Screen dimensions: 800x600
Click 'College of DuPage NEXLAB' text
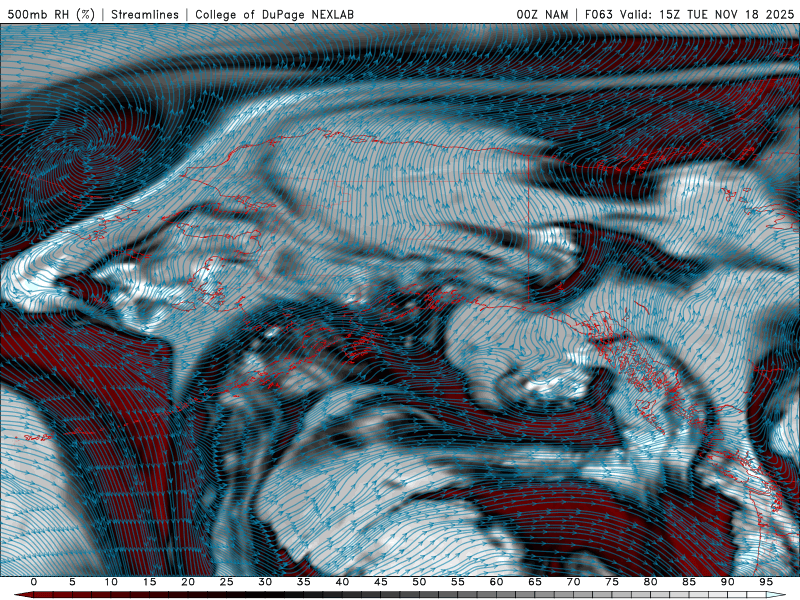pos(274,14)
